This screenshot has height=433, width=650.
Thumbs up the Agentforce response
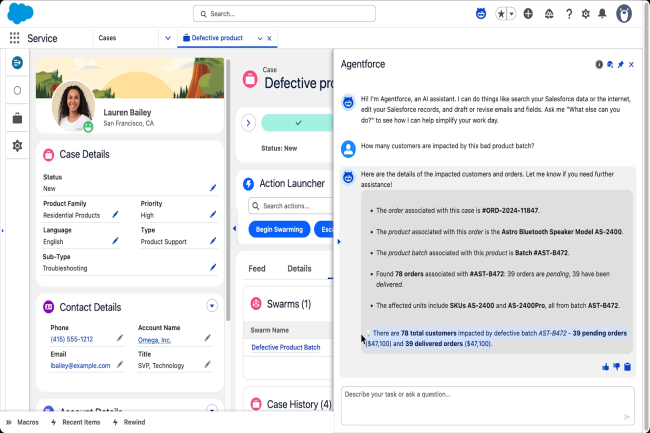click(x=606, y=367)
